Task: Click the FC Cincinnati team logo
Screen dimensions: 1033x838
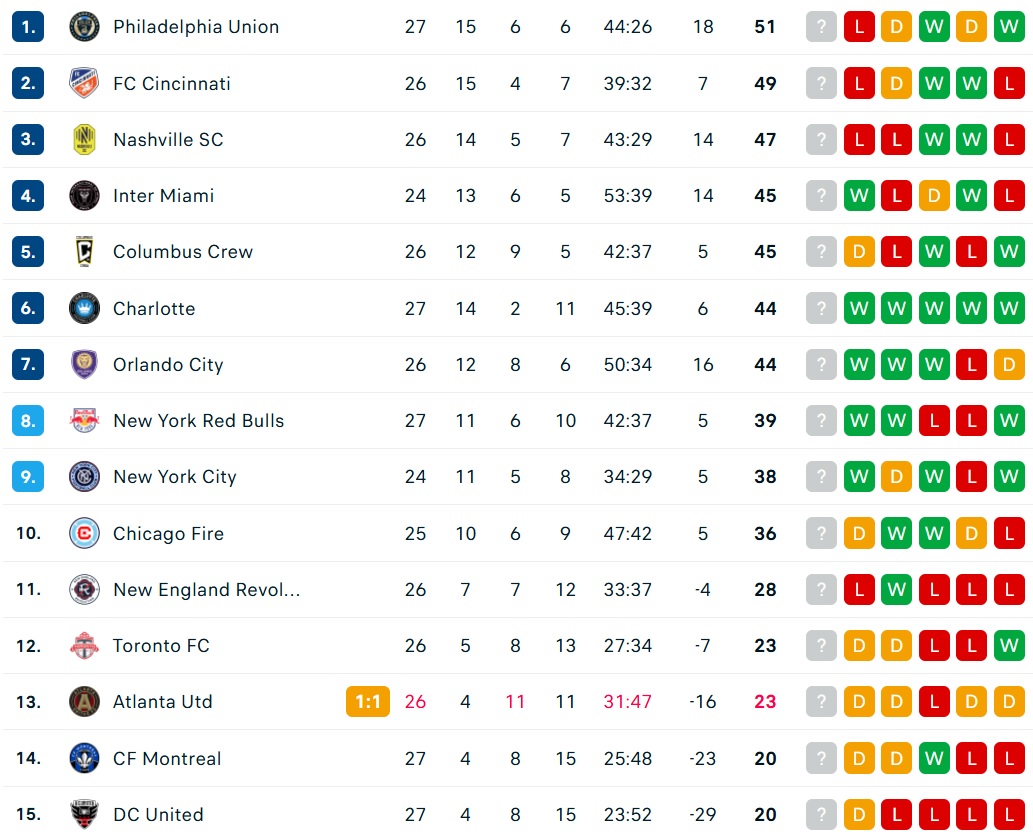Action: tap(84, 83)
